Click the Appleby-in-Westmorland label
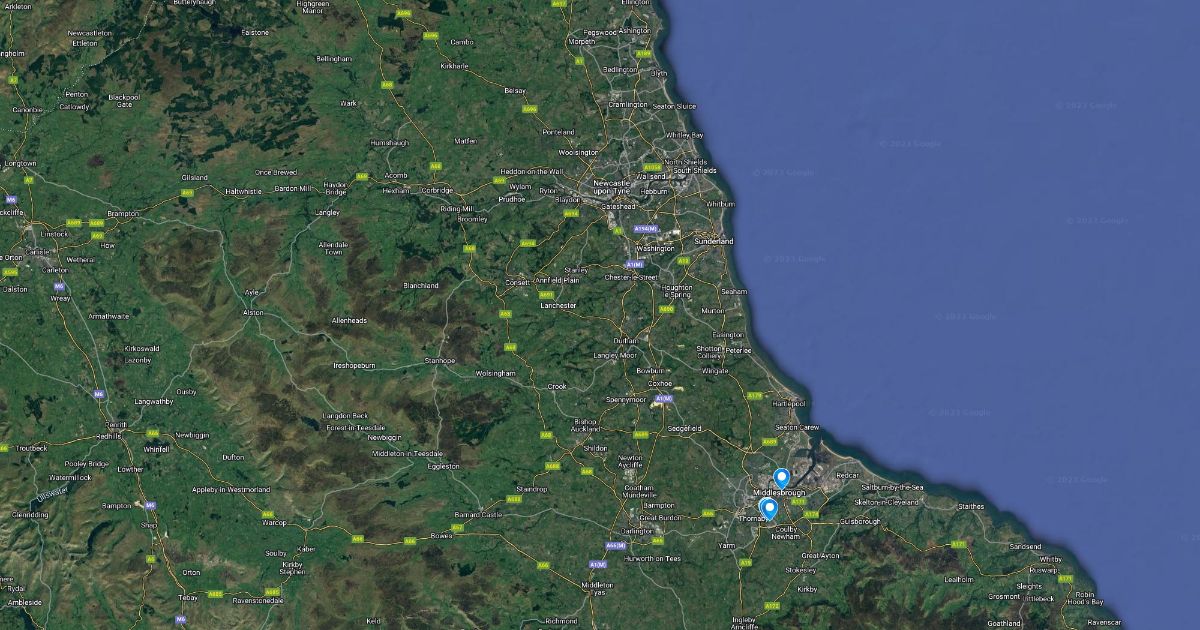 click(231, 489)
